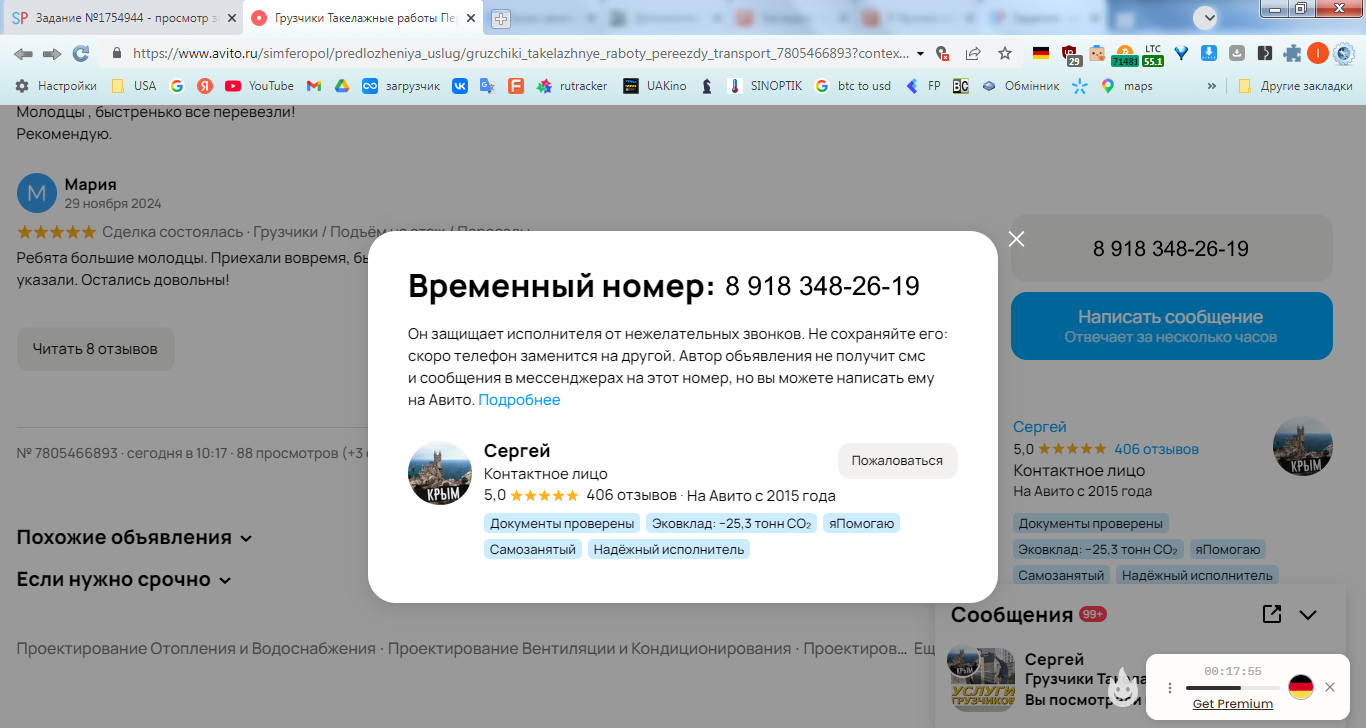Click the German flag in timer widget
The width and height of the screenshot is (1366, 728).
(1300, 687)
